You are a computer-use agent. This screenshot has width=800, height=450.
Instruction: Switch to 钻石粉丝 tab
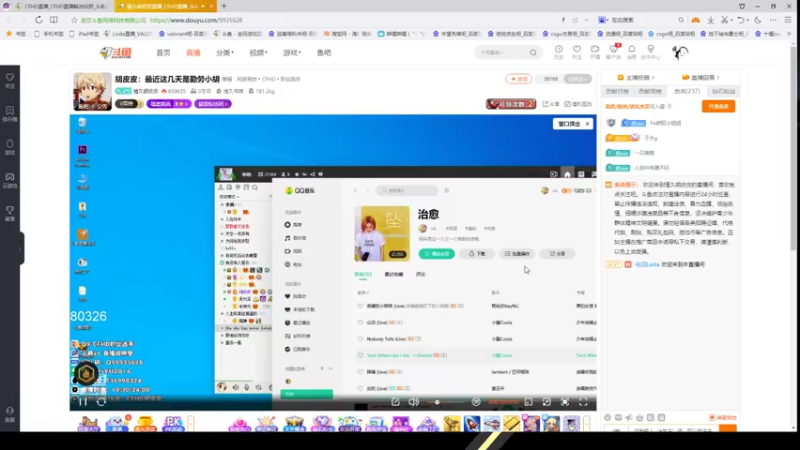click(x=723, y=91)
